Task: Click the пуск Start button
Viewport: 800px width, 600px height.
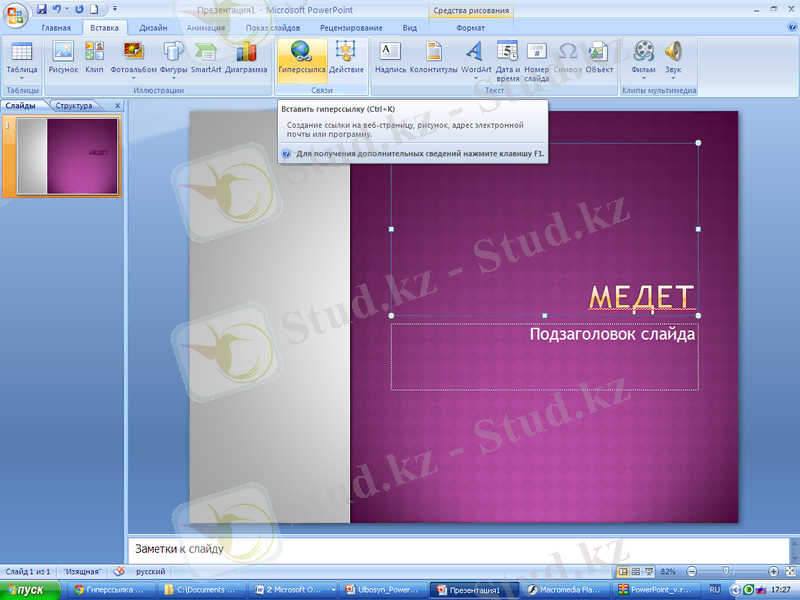Action: click(x=24, y=590)
